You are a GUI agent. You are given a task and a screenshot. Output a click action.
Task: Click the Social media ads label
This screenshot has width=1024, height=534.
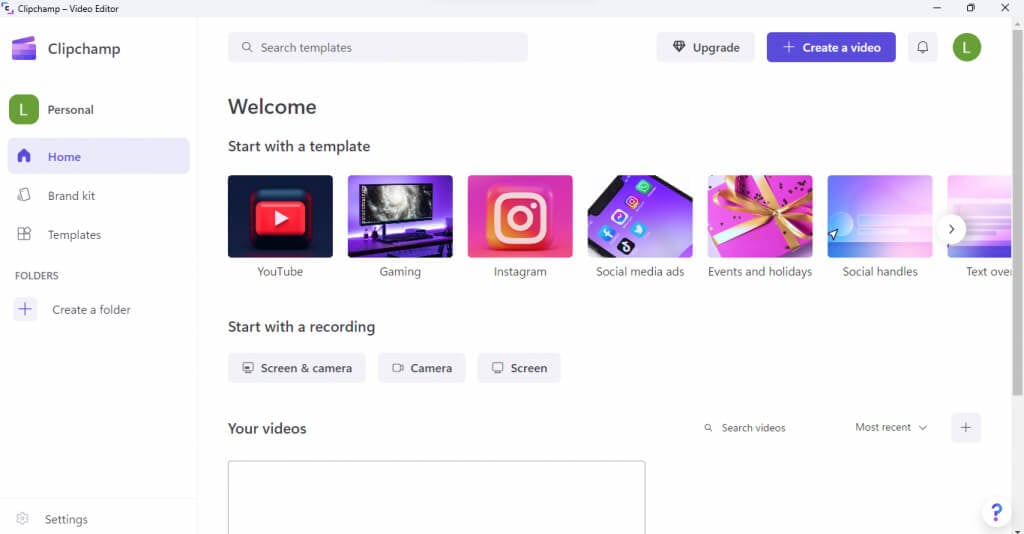[x=640, y=272]
